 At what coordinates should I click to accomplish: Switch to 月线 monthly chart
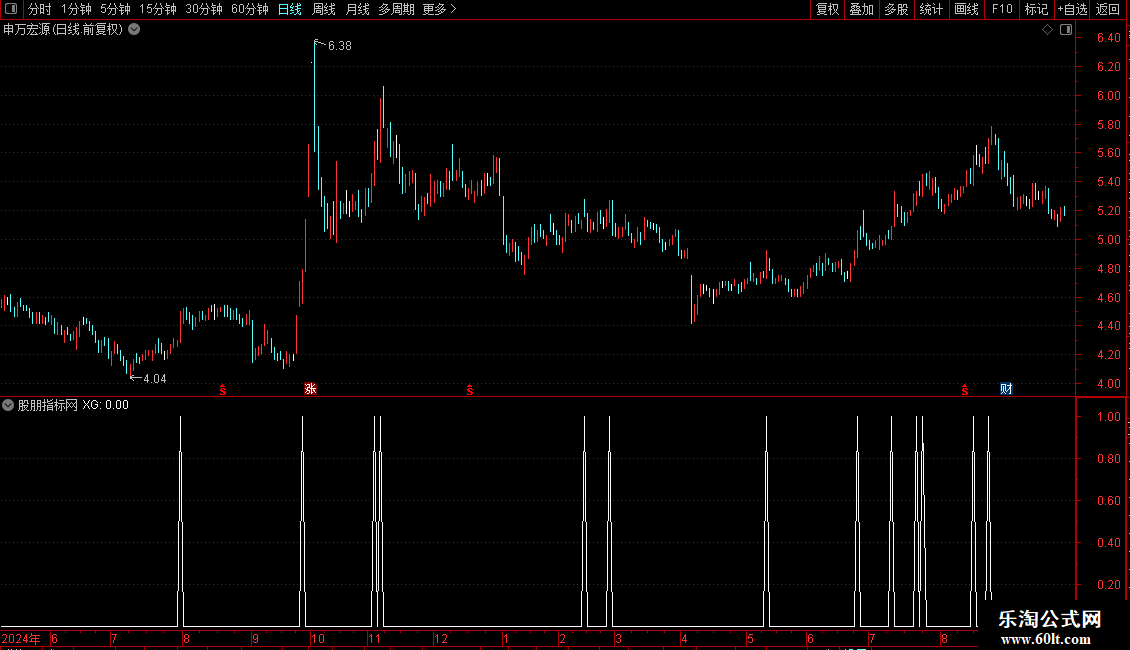click(357, 9)
